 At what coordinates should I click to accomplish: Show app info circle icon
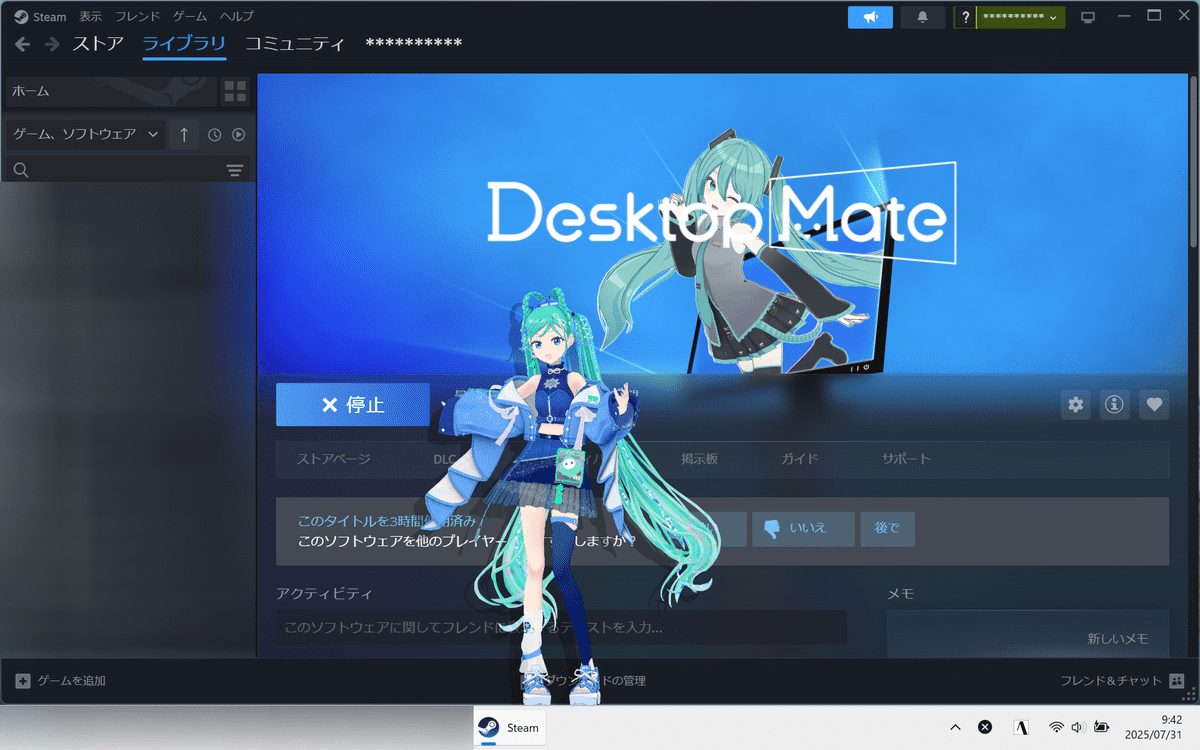tap(1115, 405)
